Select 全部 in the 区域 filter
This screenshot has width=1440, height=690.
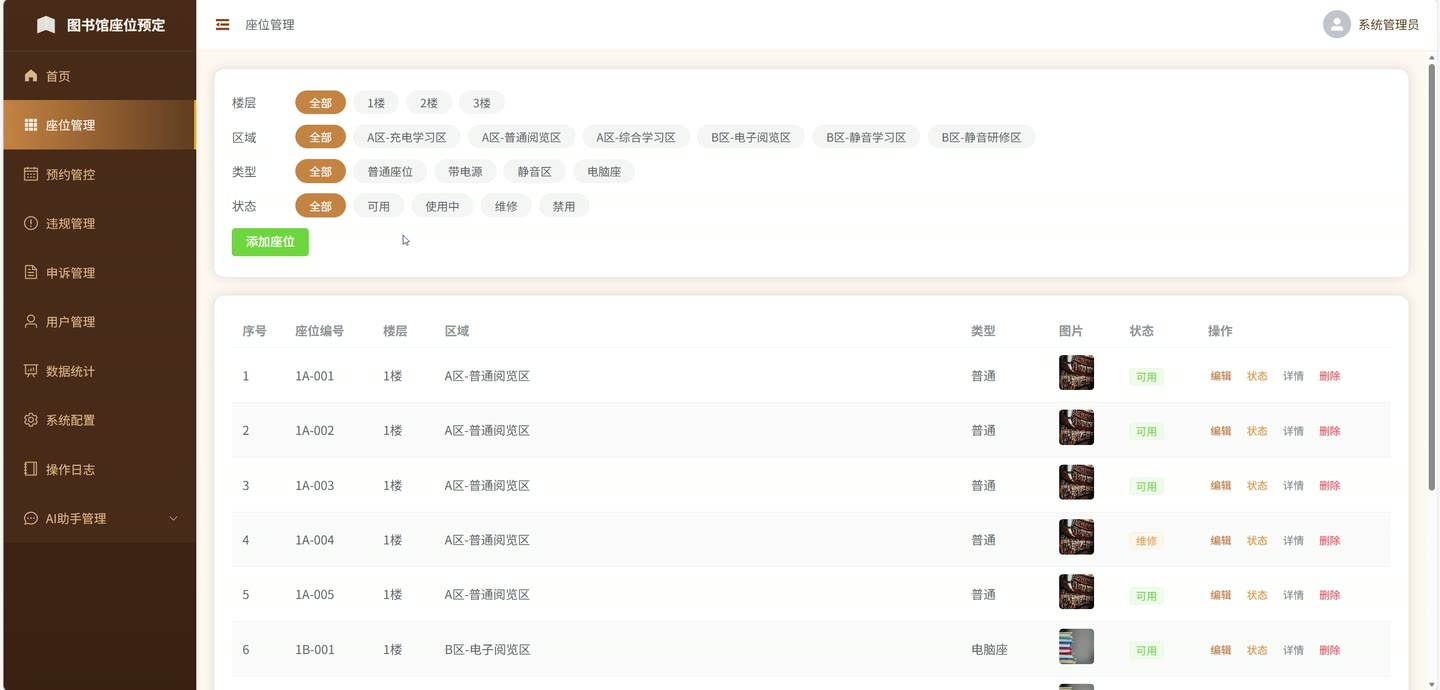click(x=320, y=137)
